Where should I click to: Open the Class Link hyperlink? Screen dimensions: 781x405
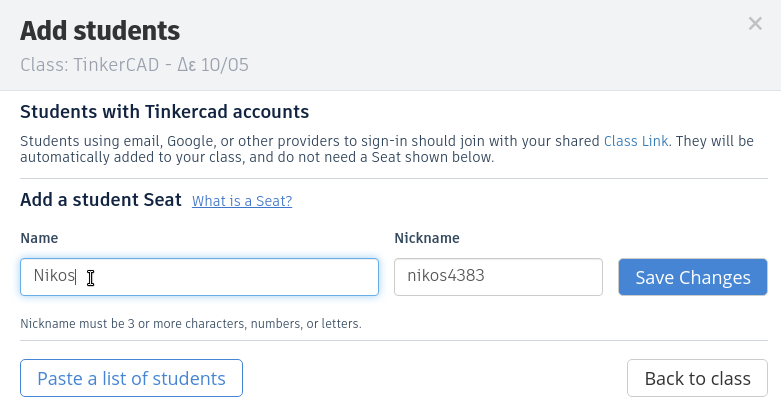pos(636,141)
